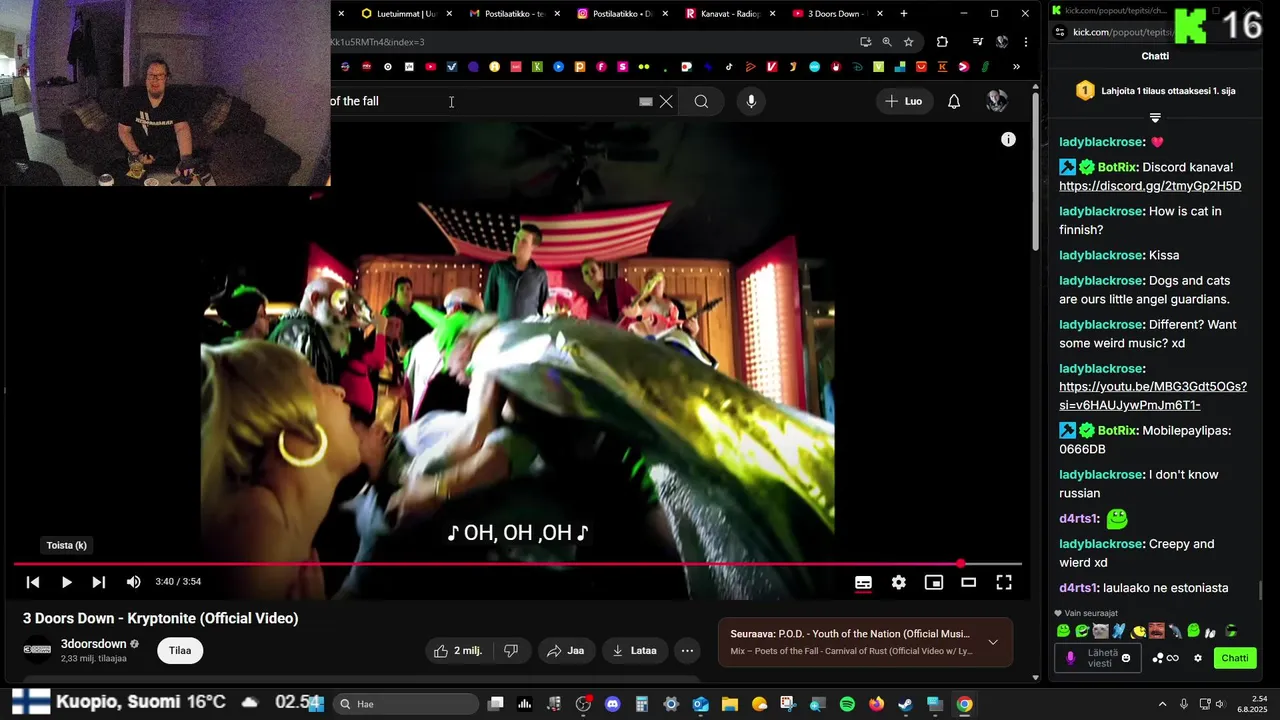Open File Explorer from the taskbar

(730, 704)
